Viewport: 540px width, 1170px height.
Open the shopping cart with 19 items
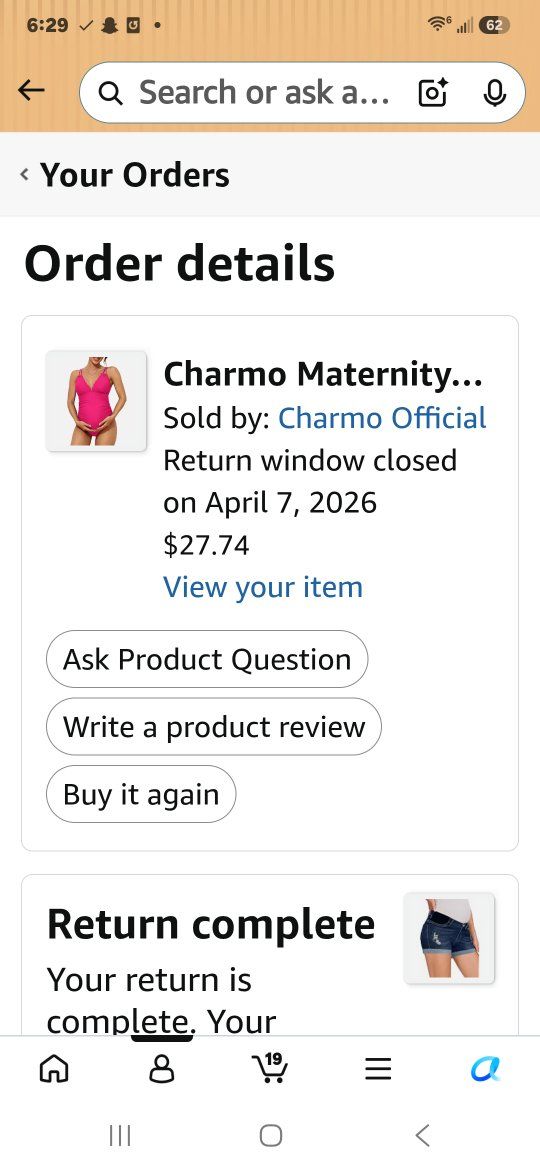click(x=270, y=1067)
